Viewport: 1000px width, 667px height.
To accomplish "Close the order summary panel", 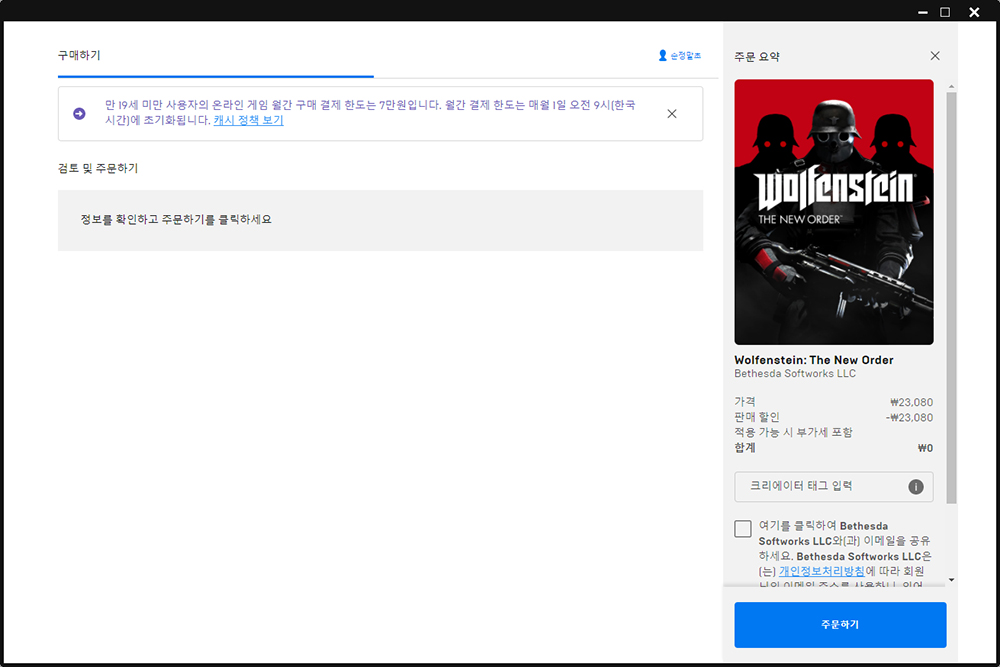I will [935, 56].
